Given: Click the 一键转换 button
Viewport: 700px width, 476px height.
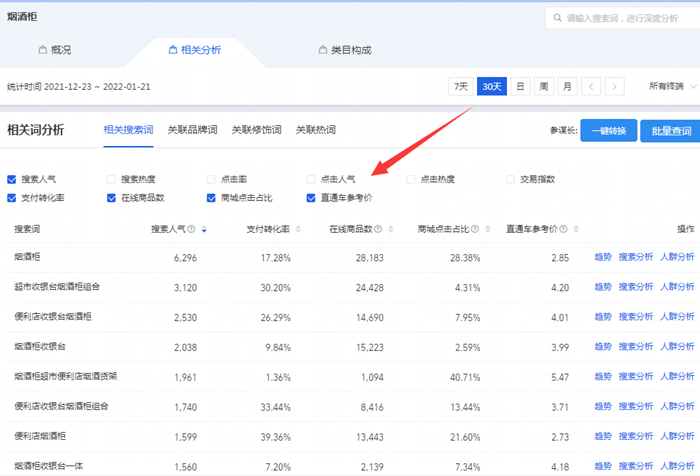Looking at the screenshot, I should click(x=609, y=131).
